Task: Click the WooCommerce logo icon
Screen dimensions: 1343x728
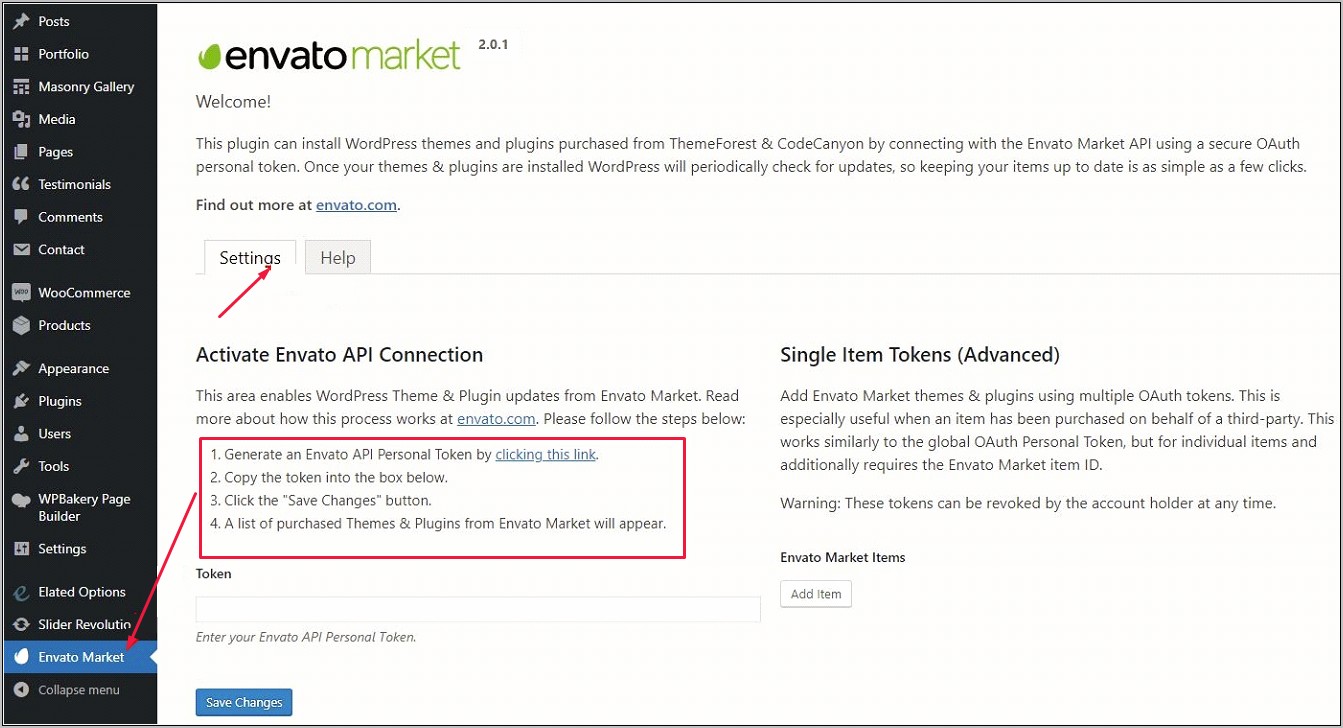Action: (x=21, y=293)
